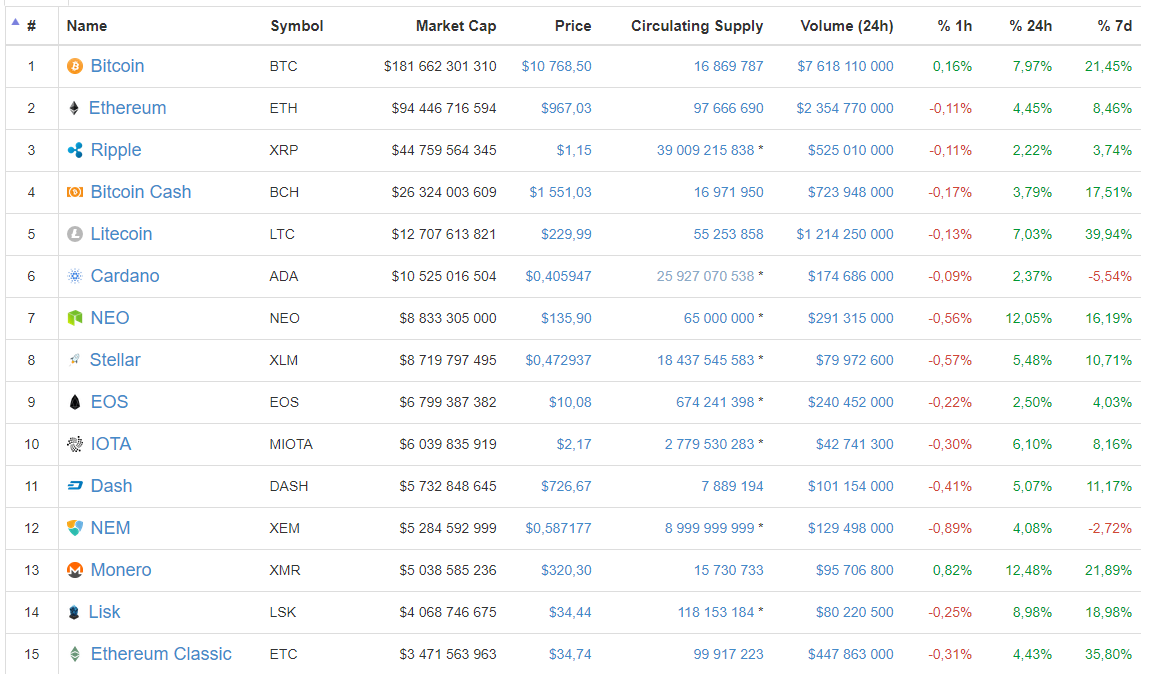Viewport: 1158px width, 674px height.
Task: Click the Litecoin logo icon
Action: pos(75,234)
